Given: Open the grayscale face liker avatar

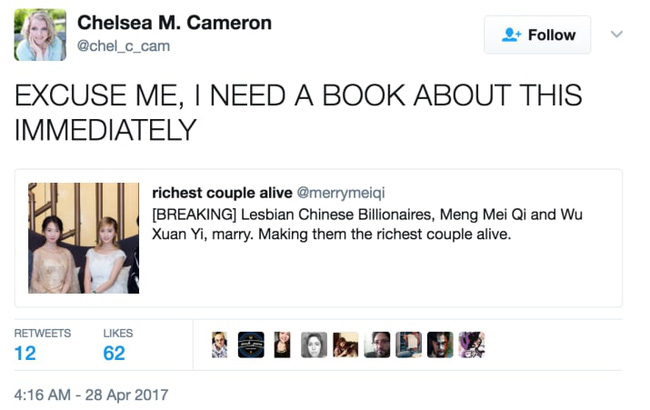Looking at the screenshot, I should [314, 345].
